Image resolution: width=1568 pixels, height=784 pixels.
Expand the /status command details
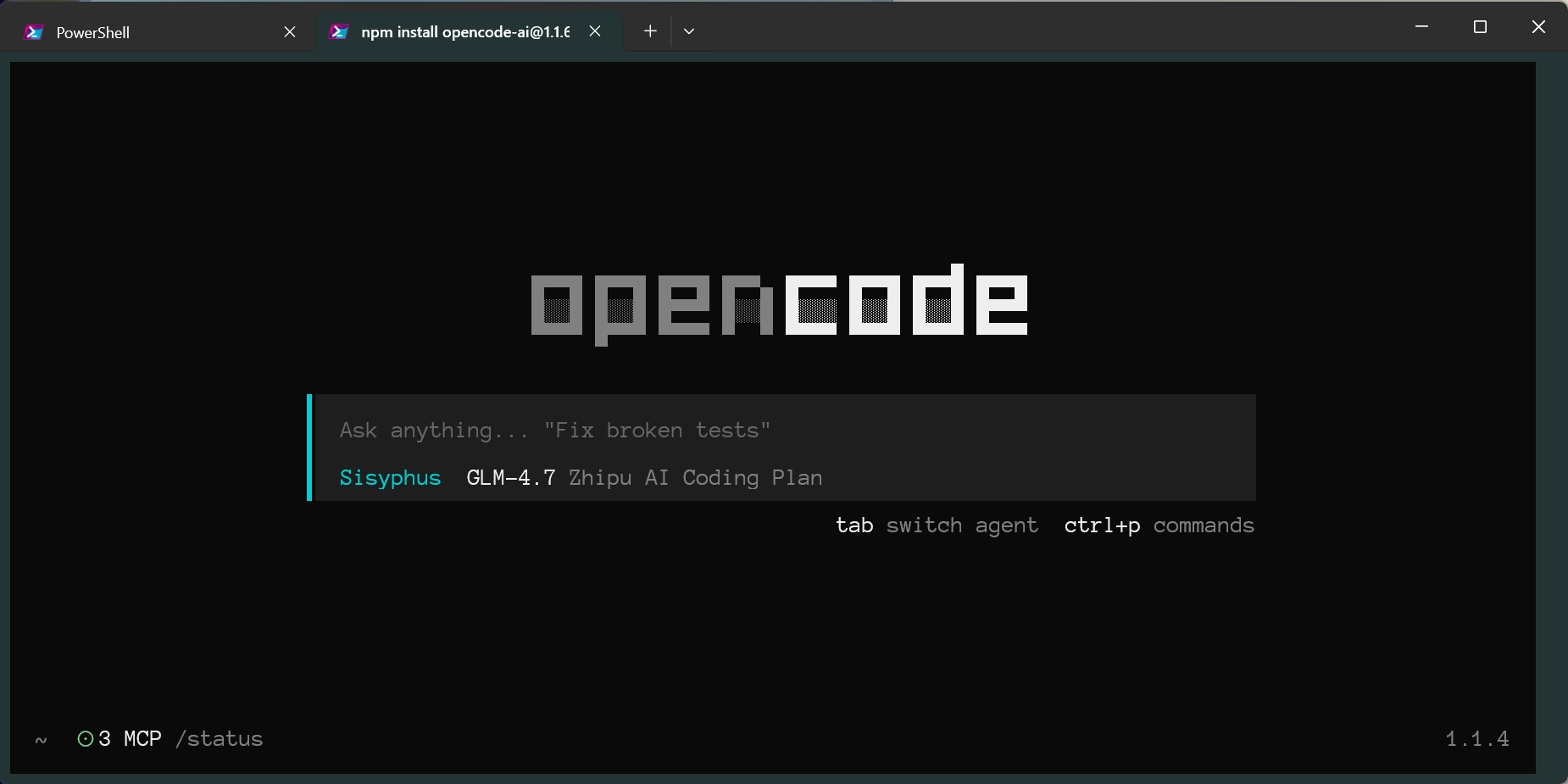219,738
